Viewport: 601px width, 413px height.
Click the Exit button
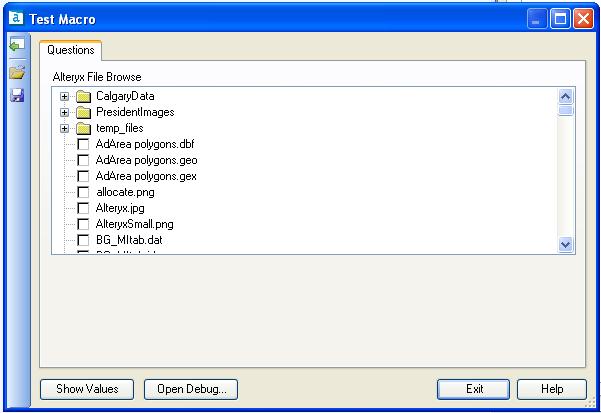[x=474, y=389]
